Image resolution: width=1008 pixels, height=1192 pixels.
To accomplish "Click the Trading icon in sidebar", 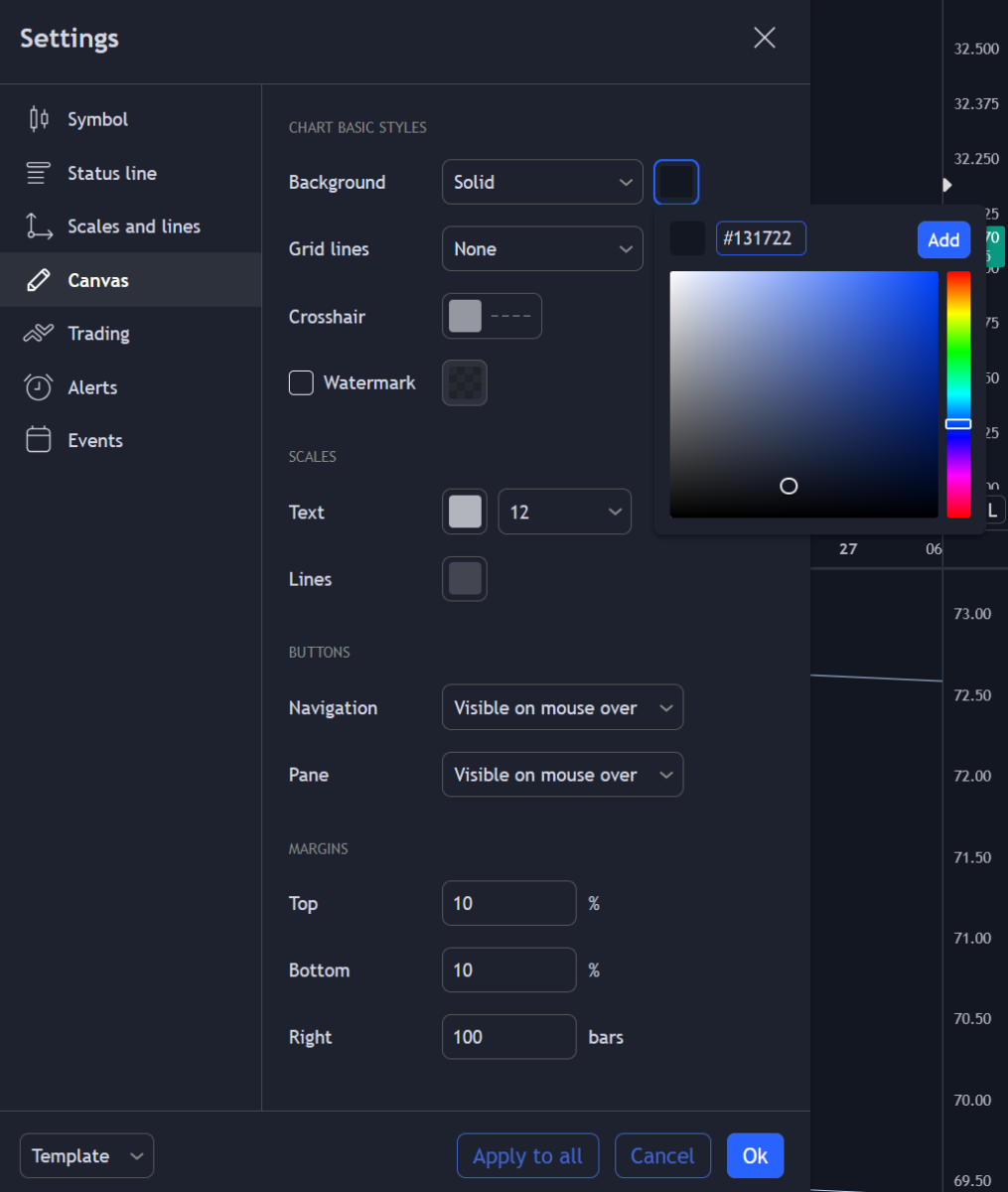I will point(38,334).
